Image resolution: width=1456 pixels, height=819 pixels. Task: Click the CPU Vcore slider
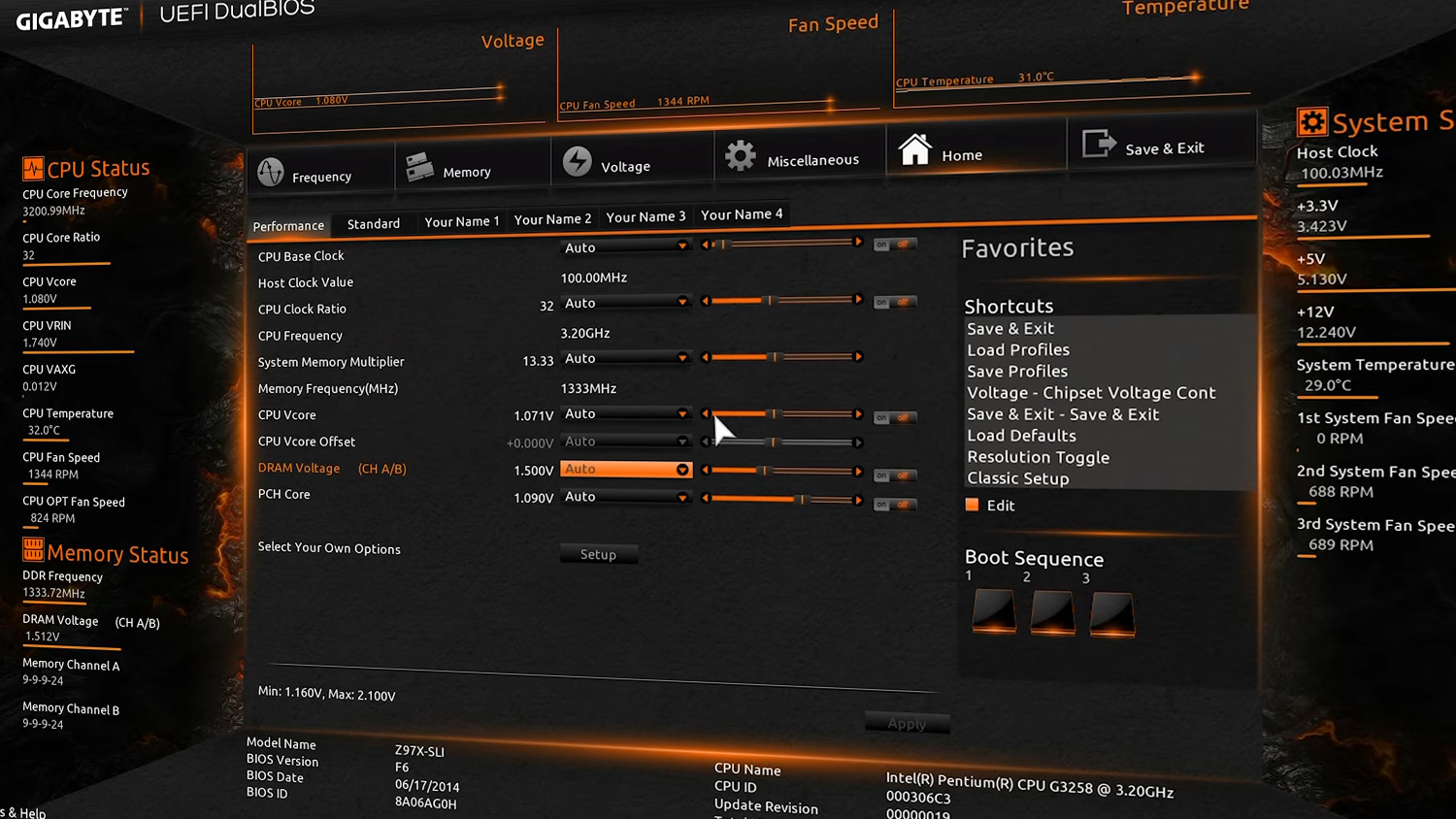tap(781, 414)
